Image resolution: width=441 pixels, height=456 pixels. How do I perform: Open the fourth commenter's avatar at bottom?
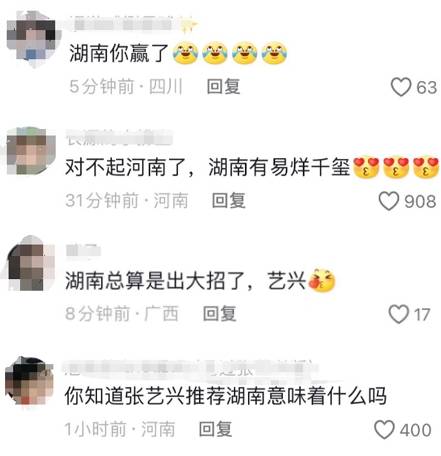[x=30, y=381]
